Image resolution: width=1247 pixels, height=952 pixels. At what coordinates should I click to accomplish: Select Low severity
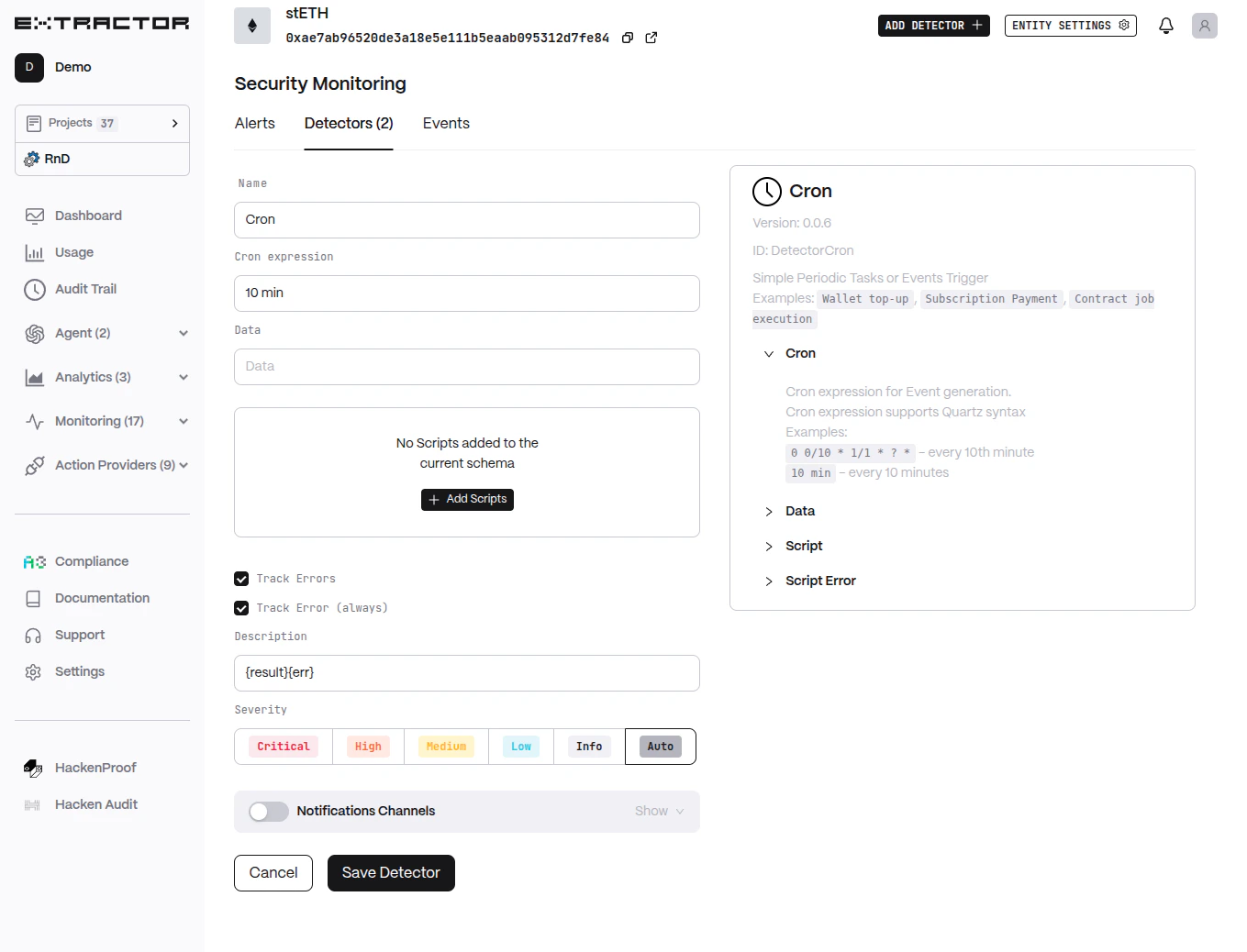tap(521, 747)
